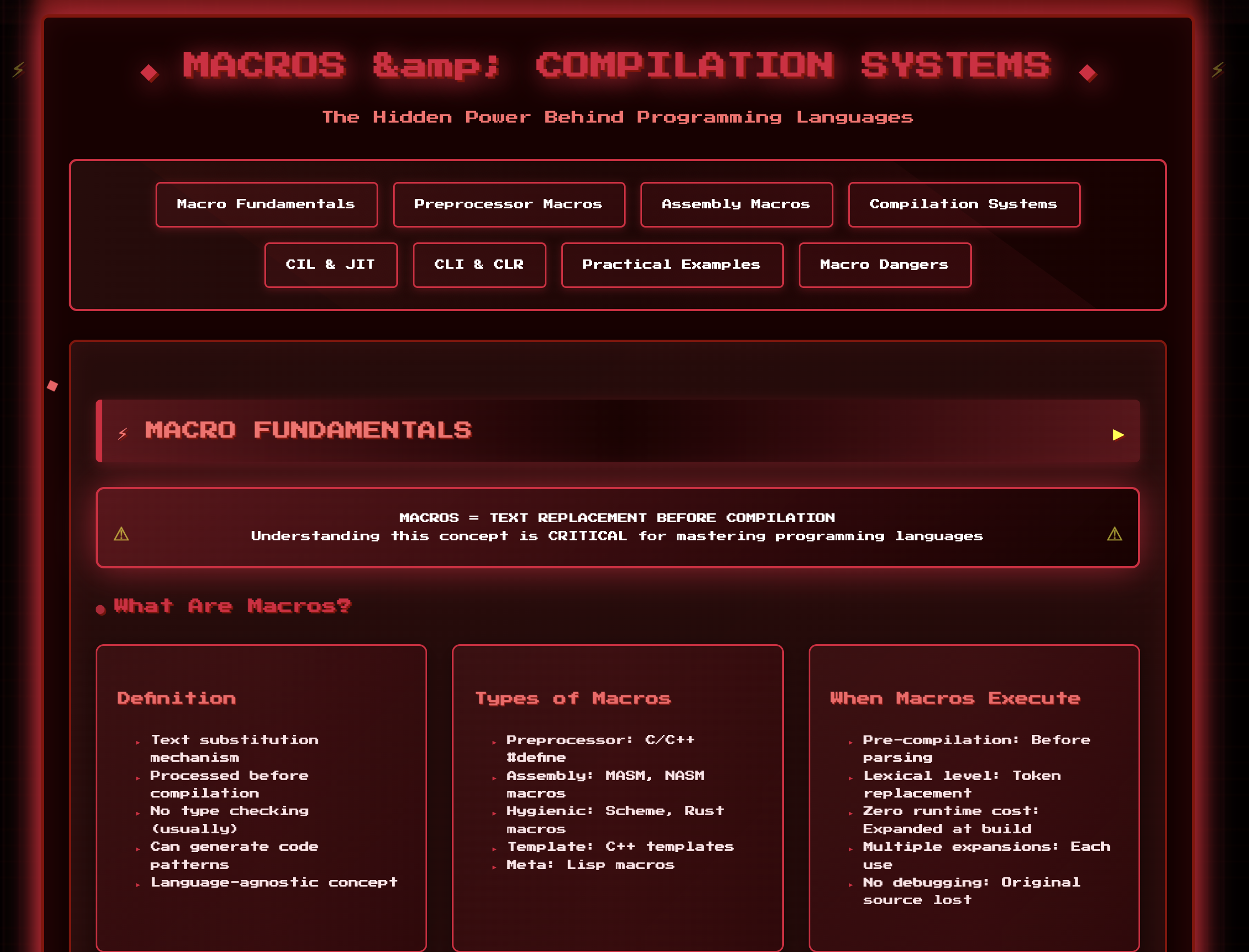Screen dimensions: 1249x952
Task: Click the diamond right of page title
Action: 1087,73
